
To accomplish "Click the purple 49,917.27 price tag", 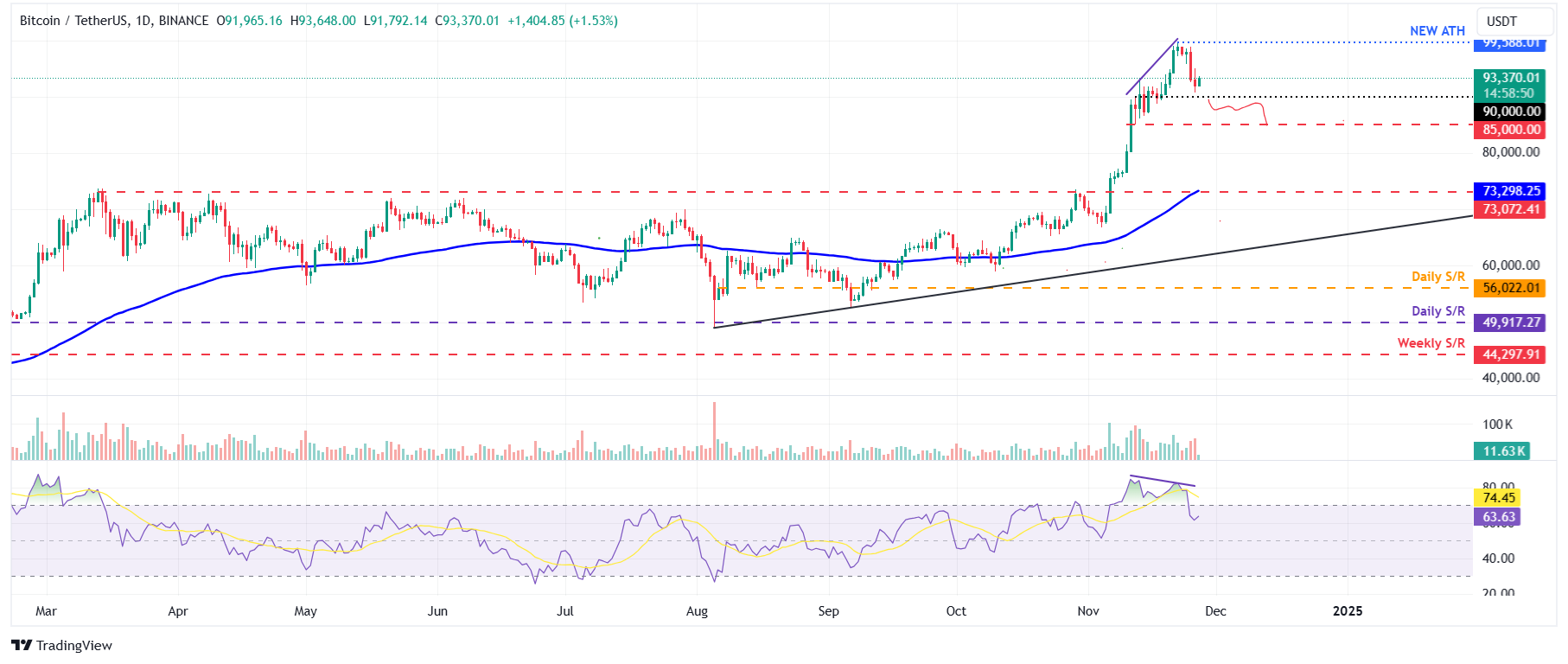I will click(x=1510, y=322).
